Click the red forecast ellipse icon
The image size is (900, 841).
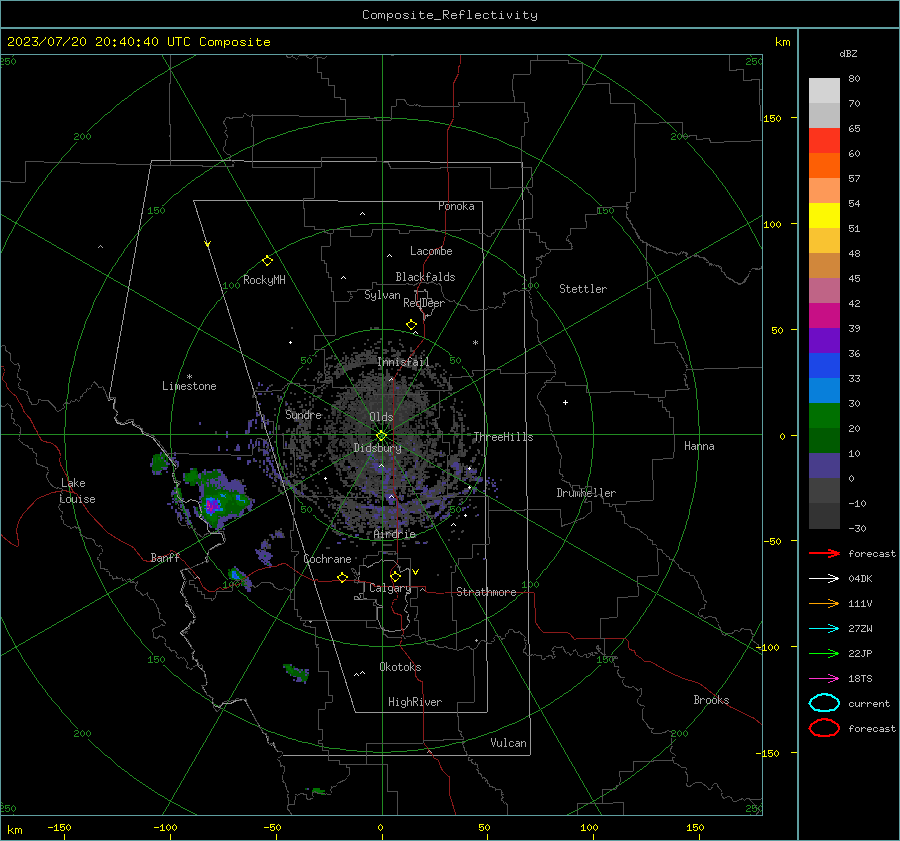pos(824,728)
